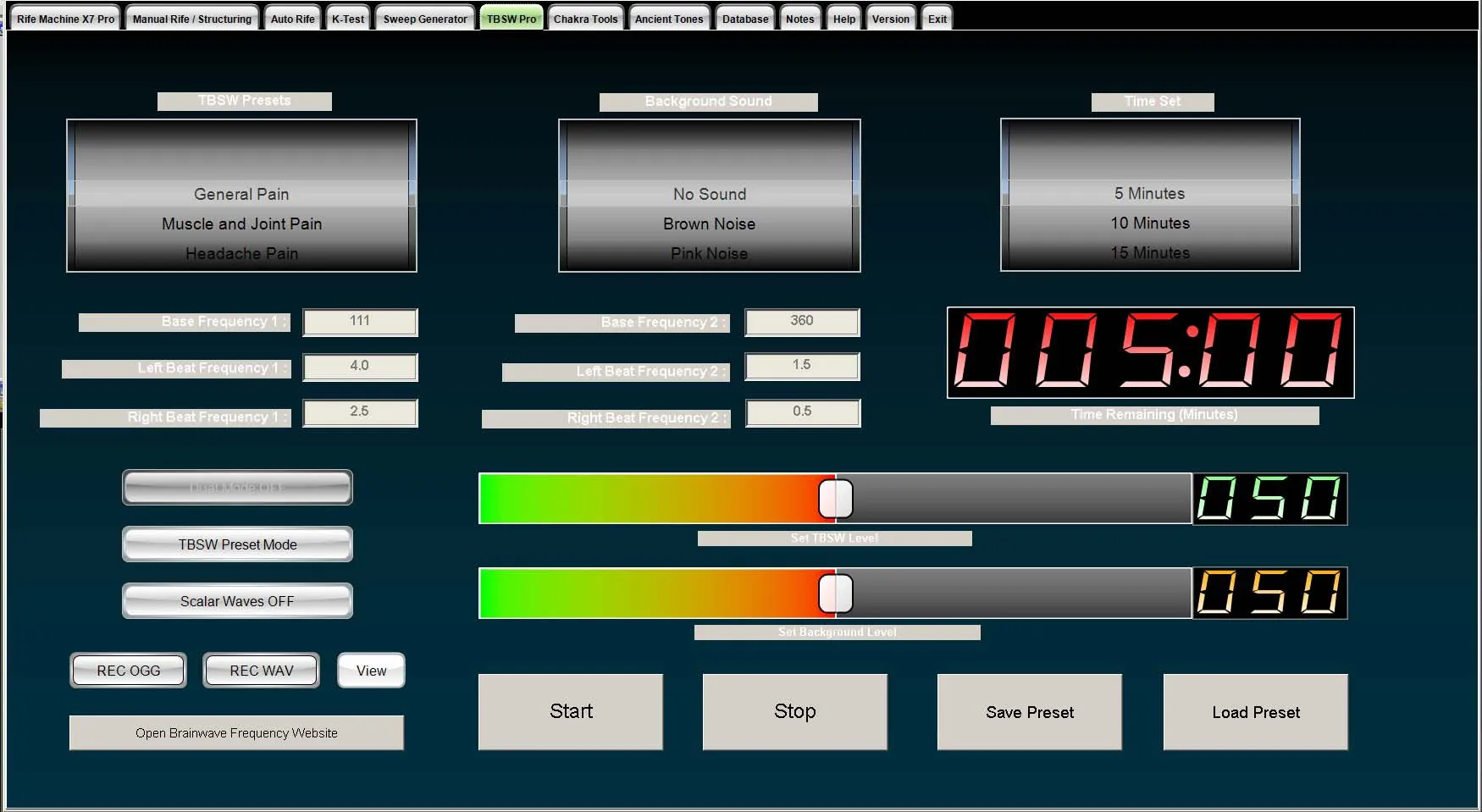Toggle the Scalar Waves OFF button
This screenshot has width=1482, height=812.
pyautogui.click(x=237, y=601)
